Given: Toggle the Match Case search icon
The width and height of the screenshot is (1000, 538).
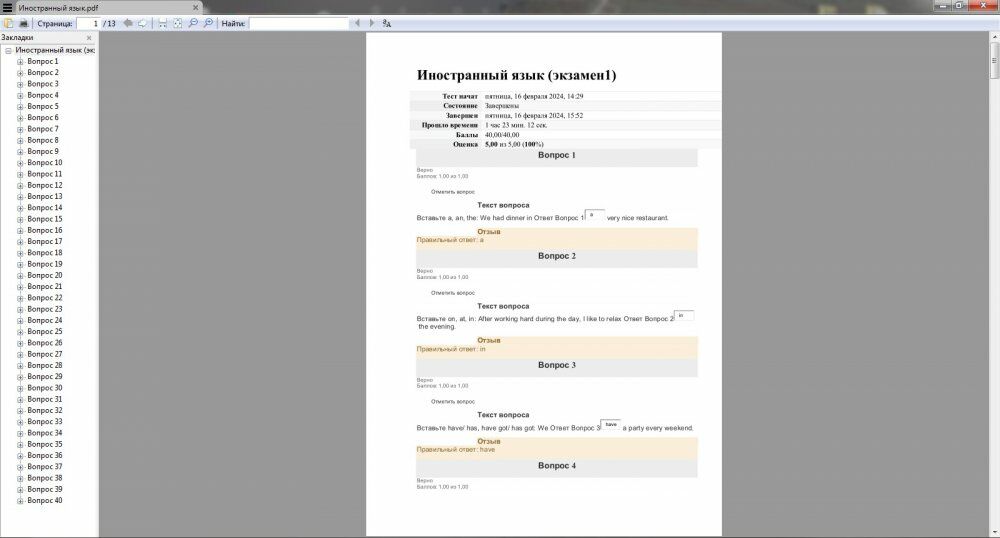Looking at the screenshot, I should click(386, 23).
